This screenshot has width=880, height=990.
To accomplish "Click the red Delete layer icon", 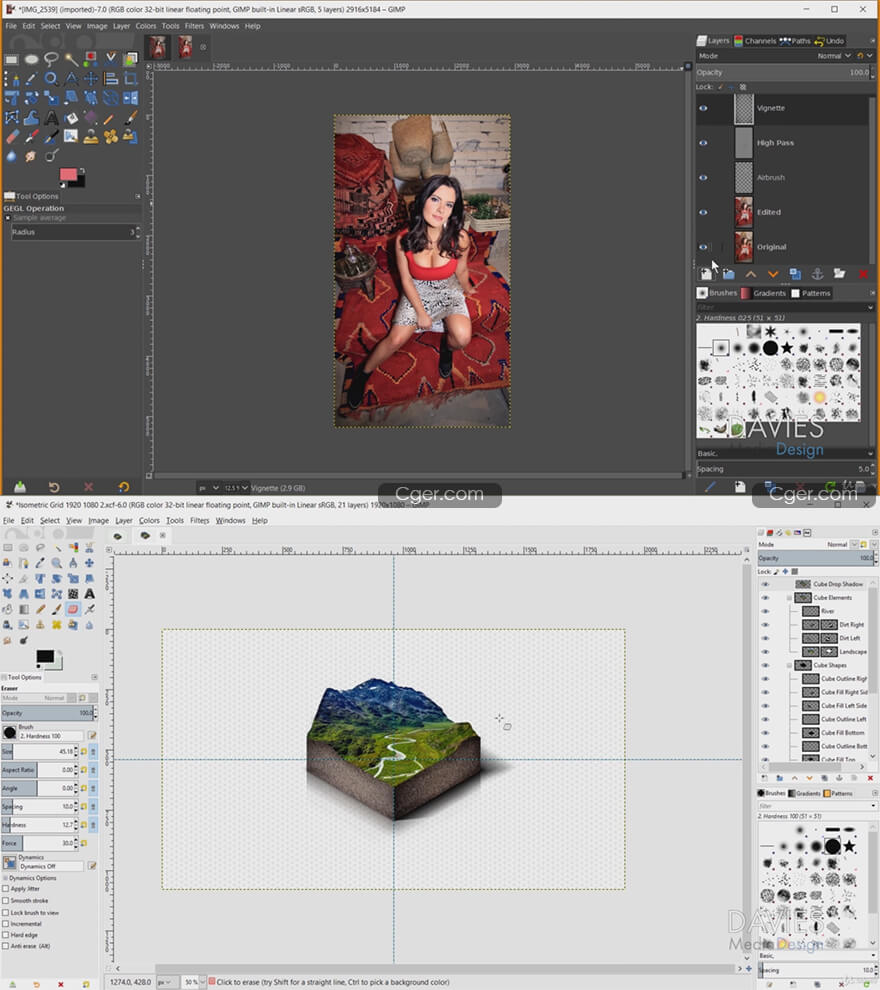I will 863,274.
